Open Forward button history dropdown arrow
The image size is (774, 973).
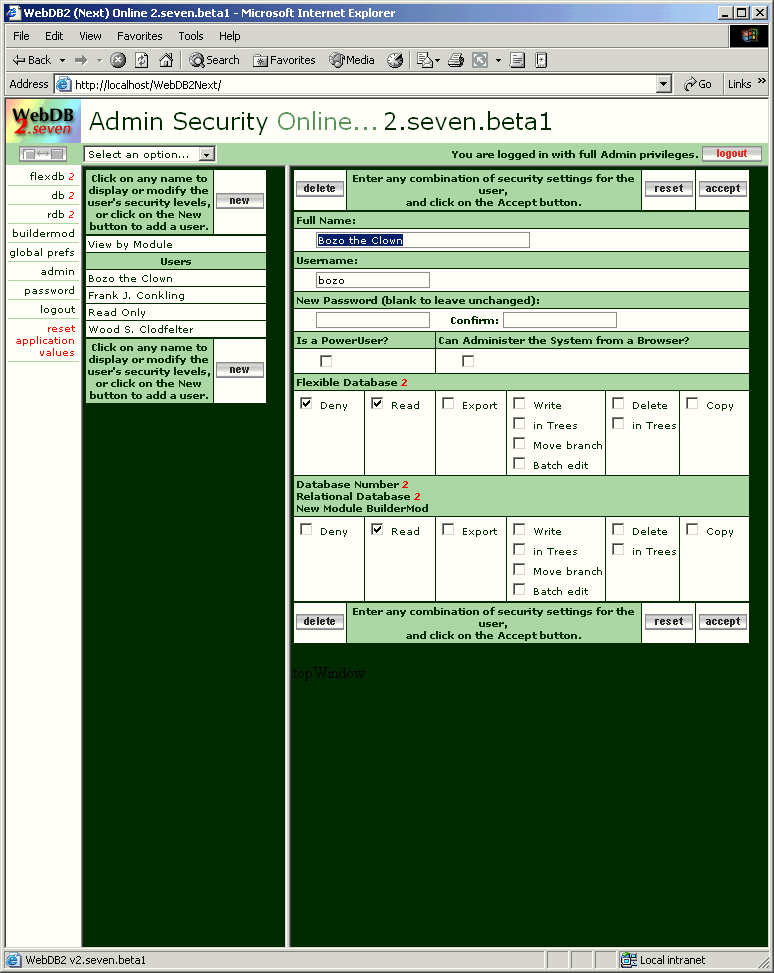[99, 60]
